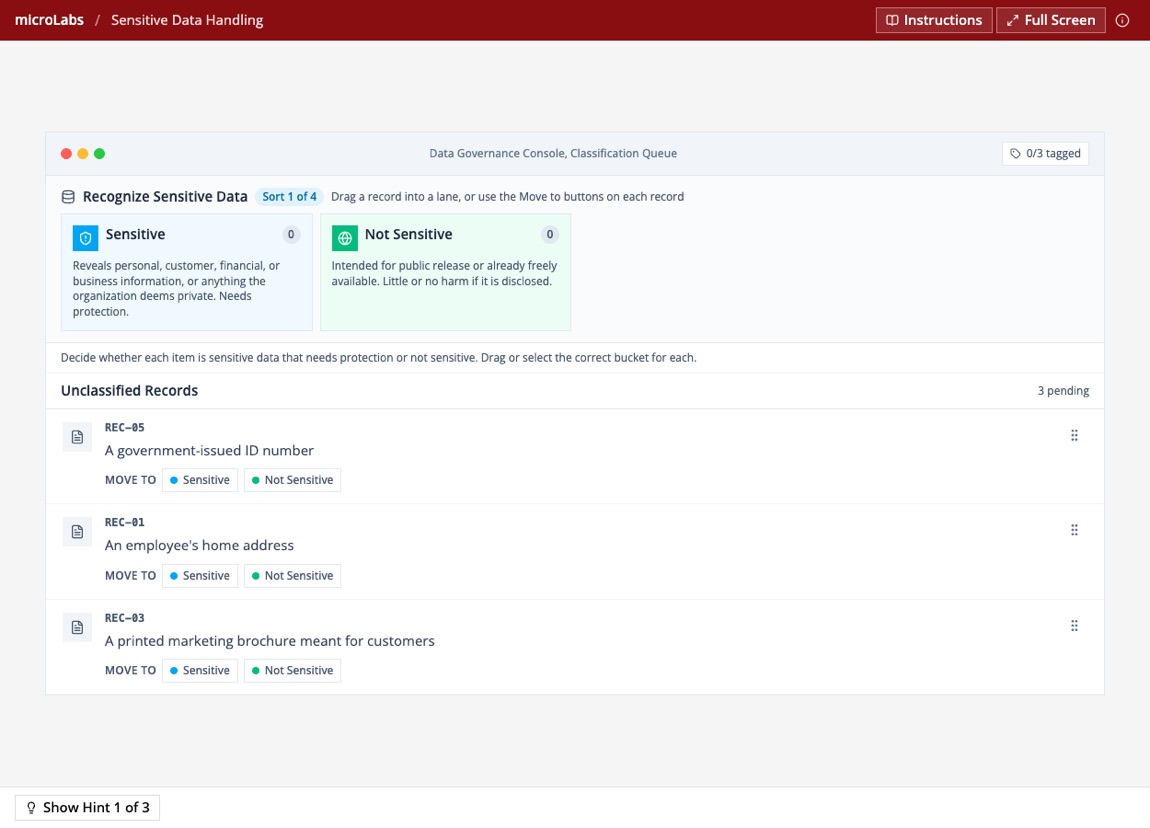
Task: Move REC-01 home address to Not Sensitive
Action: click(292, 576)
